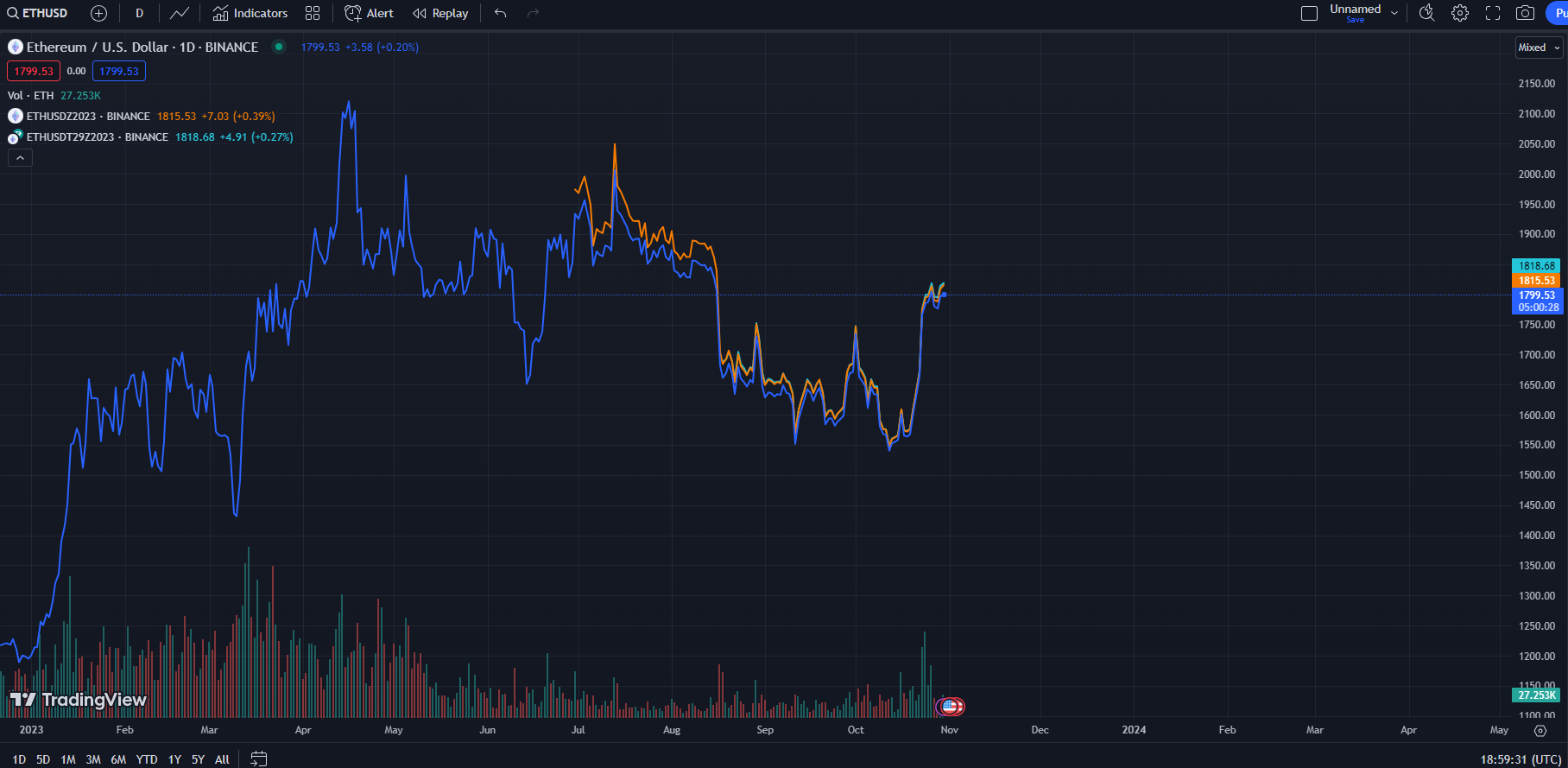Add a comparison symbol with the plus icon
Image resolution: width=1568 pixels, height=768 pixels.
click(x=98, y=13)
